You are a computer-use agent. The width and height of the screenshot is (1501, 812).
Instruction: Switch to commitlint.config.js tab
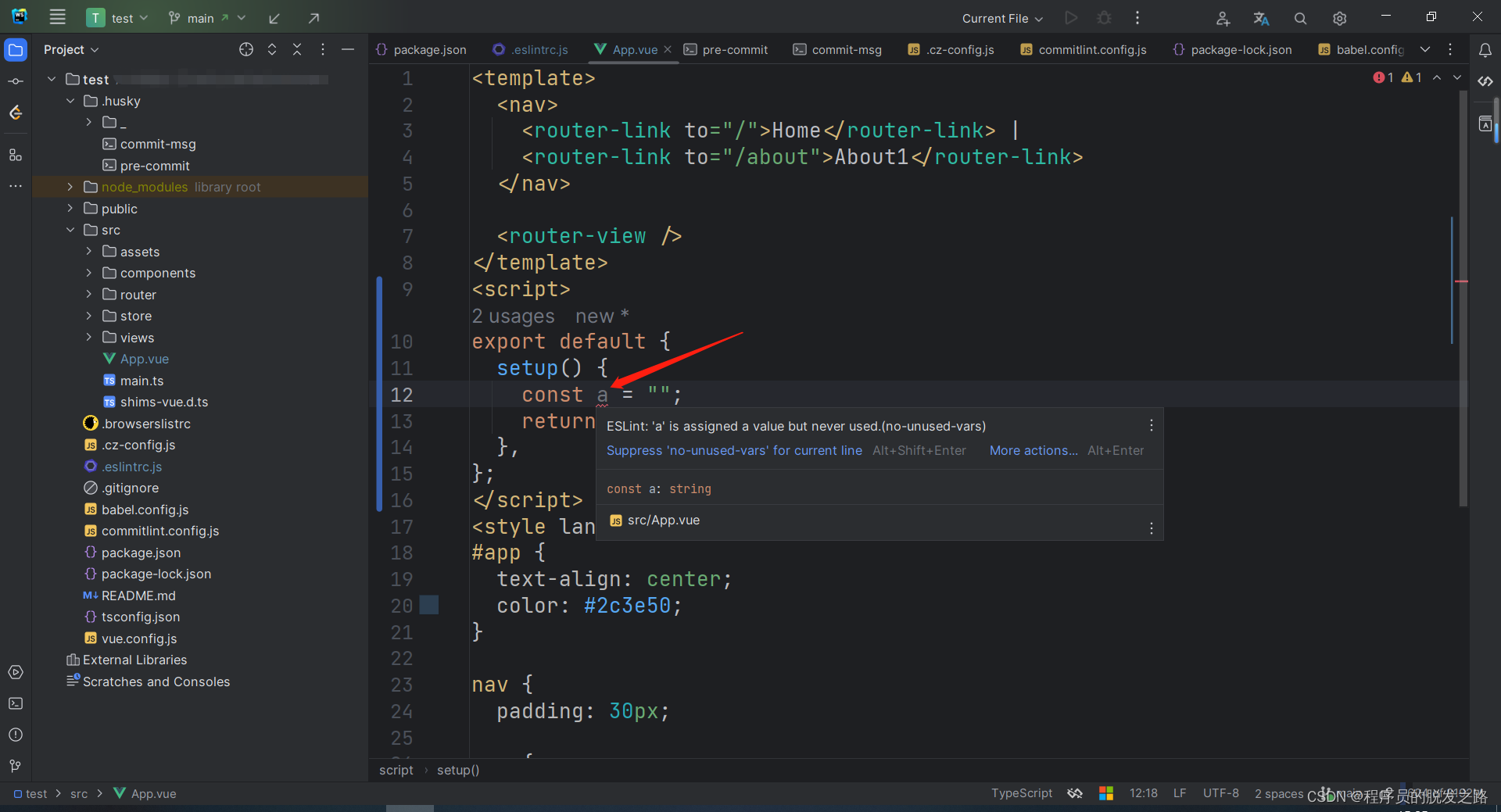[1084, 49]
